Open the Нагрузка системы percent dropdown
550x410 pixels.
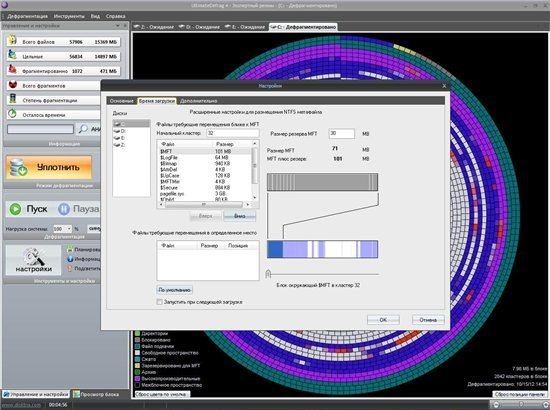[69, 229]
